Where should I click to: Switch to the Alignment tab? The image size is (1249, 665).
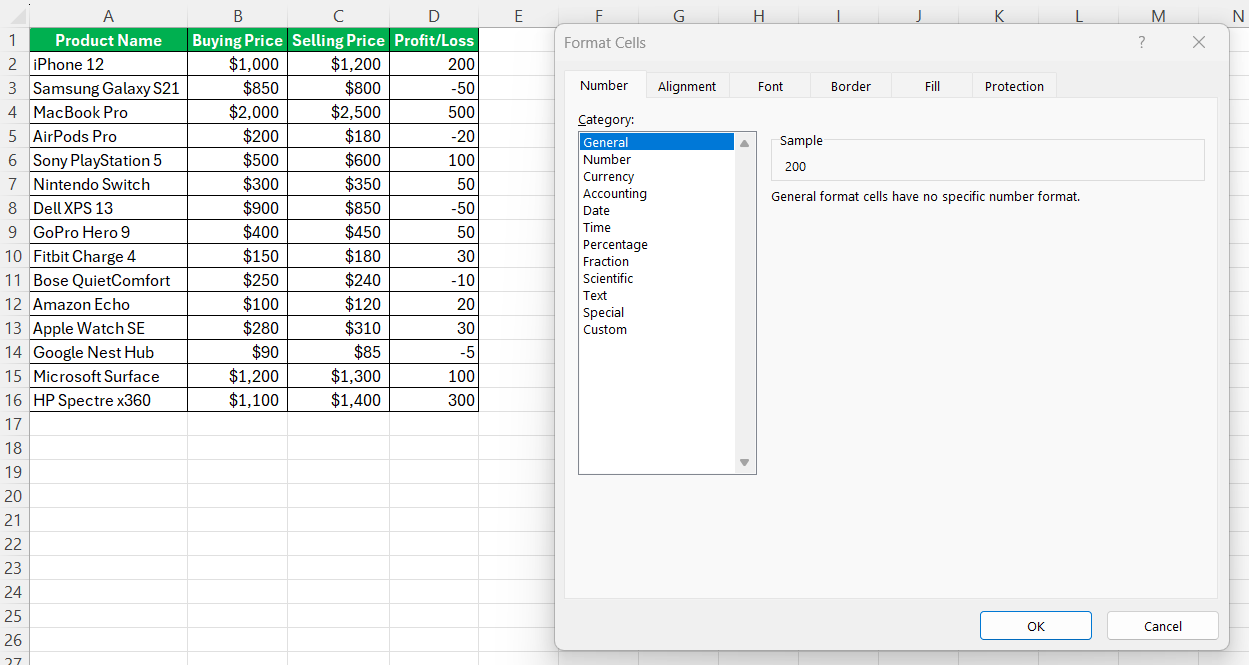[x=687, y=87]
